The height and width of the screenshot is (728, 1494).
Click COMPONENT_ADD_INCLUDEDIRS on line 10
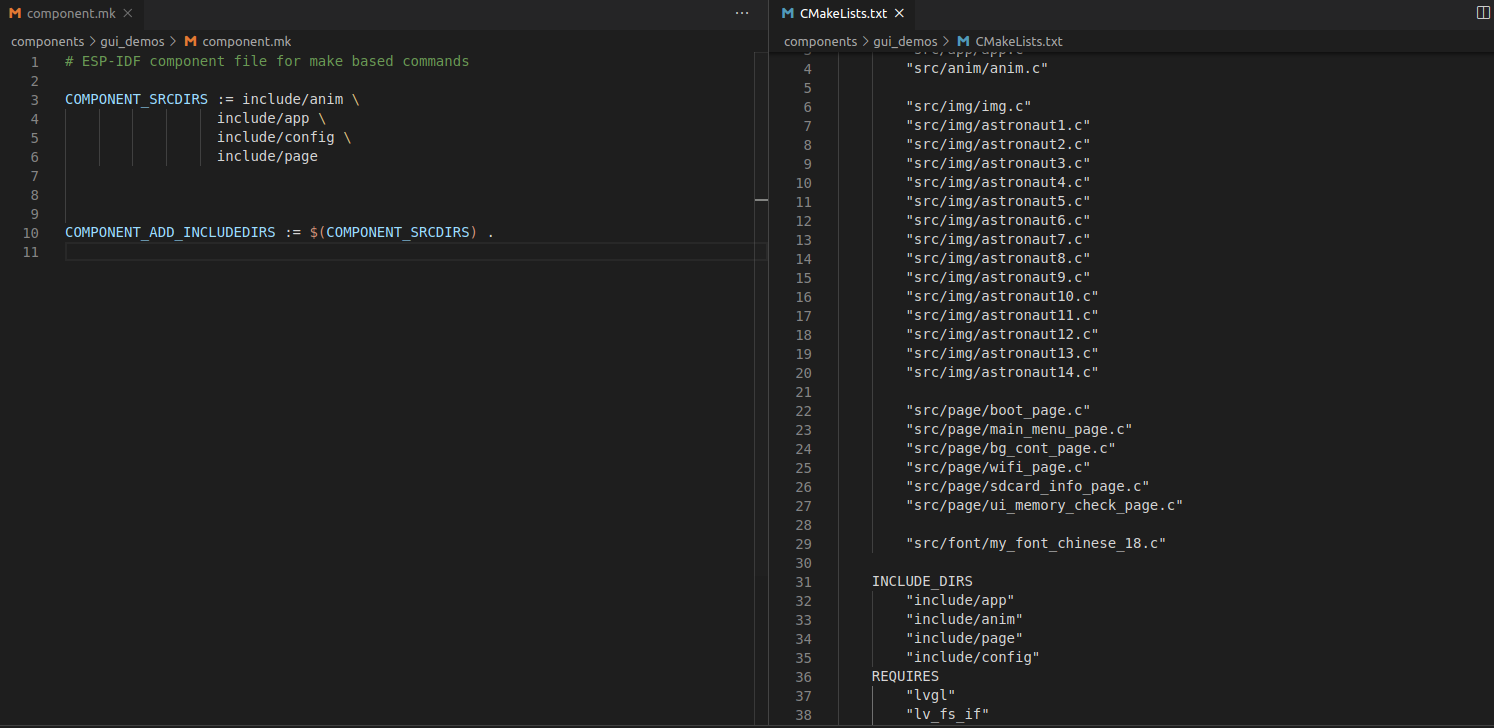click(x=170, y=233)
